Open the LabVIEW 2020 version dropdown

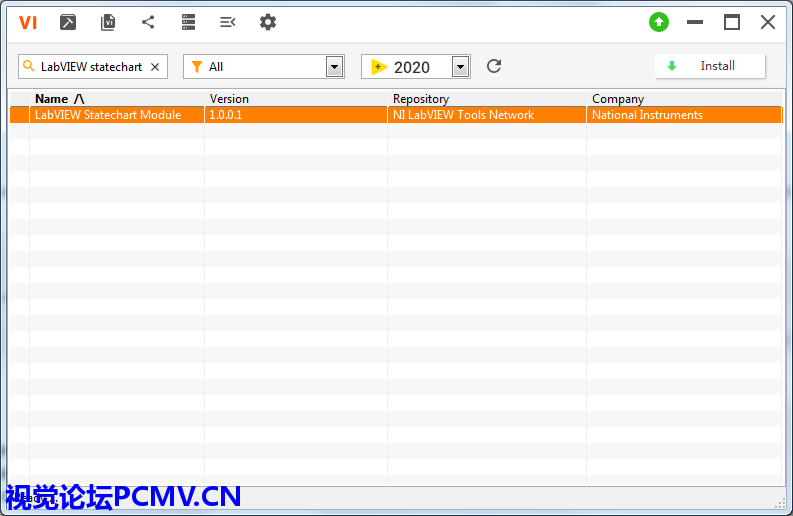point(460,67)
